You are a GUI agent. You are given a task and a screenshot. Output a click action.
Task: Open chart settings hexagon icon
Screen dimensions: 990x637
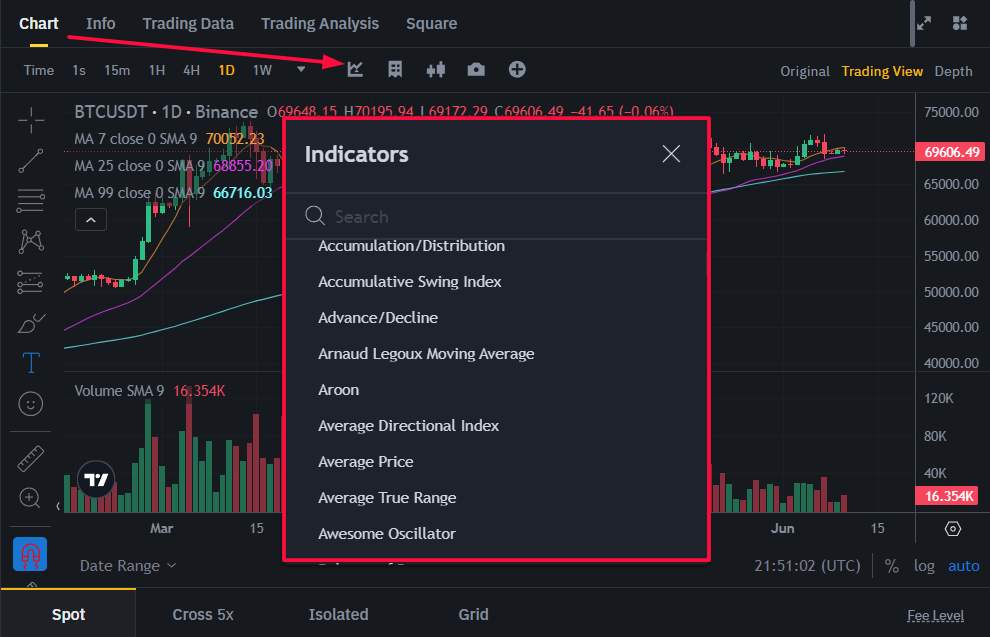pos(953,528)
